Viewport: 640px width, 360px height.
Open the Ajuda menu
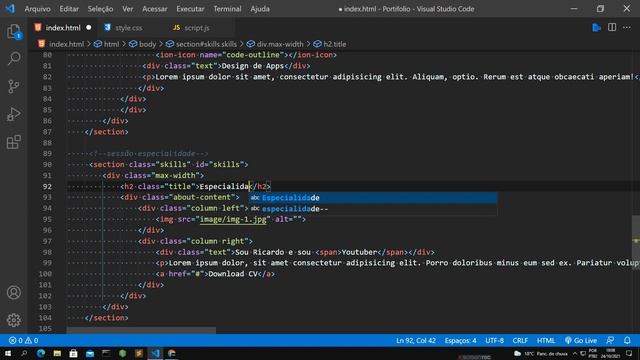pyautogui.click(x=260, y=9)
